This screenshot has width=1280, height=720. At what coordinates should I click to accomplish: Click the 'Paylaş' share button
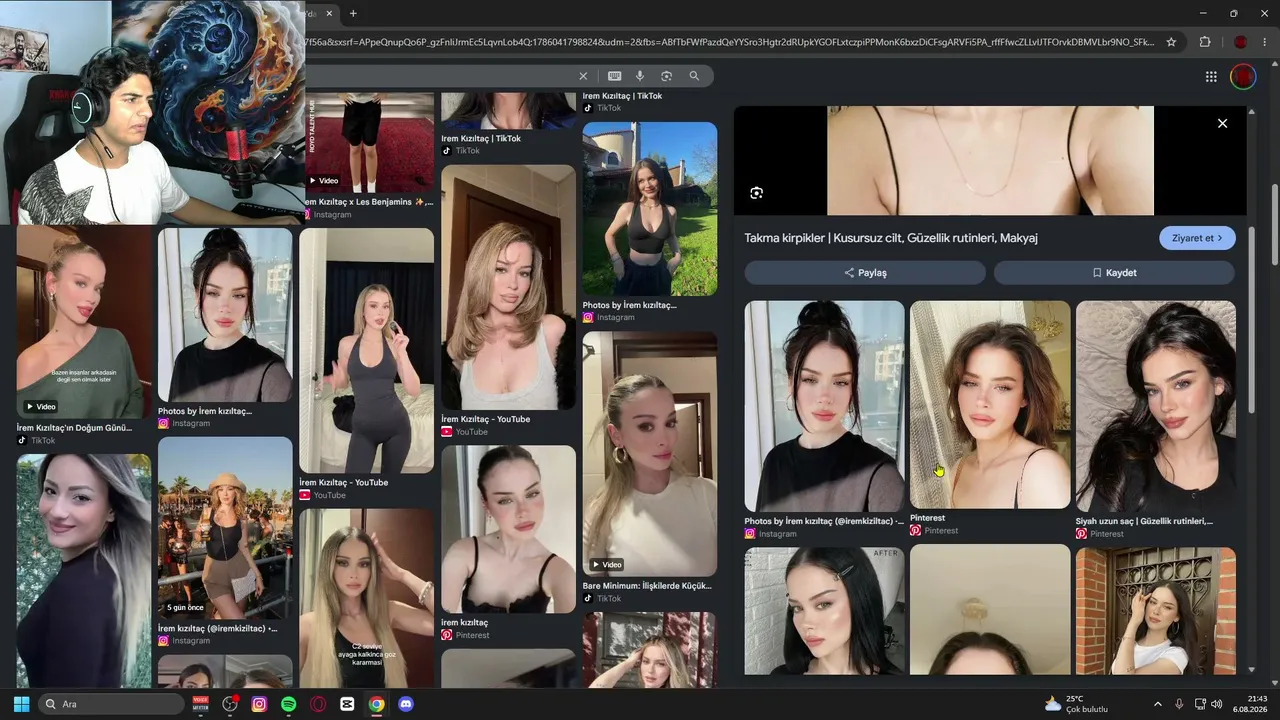(865, 273)
